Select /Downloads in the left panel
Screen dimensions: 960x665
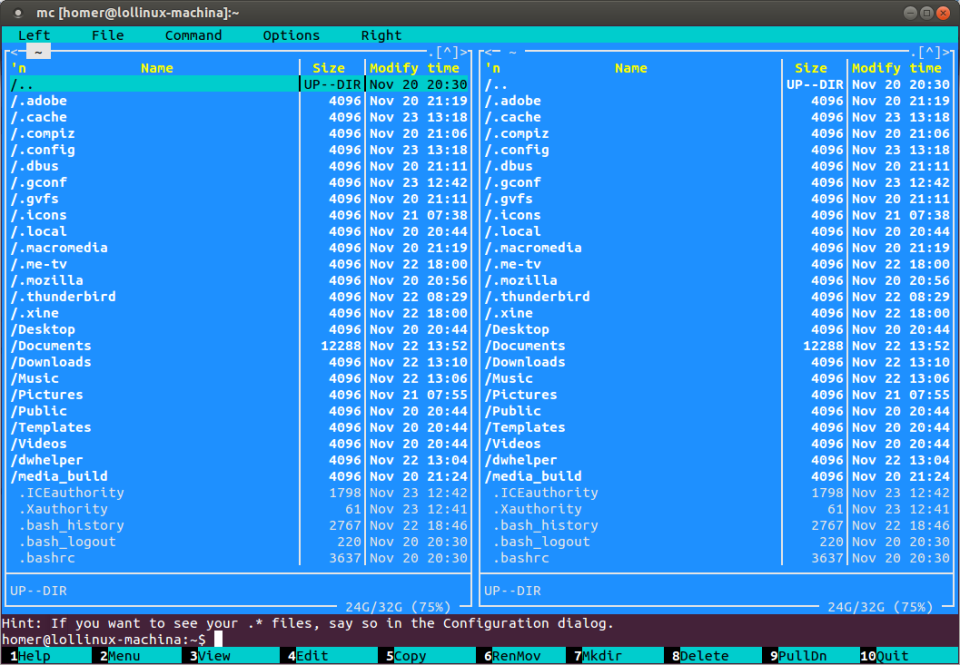(x=239, y=362)
